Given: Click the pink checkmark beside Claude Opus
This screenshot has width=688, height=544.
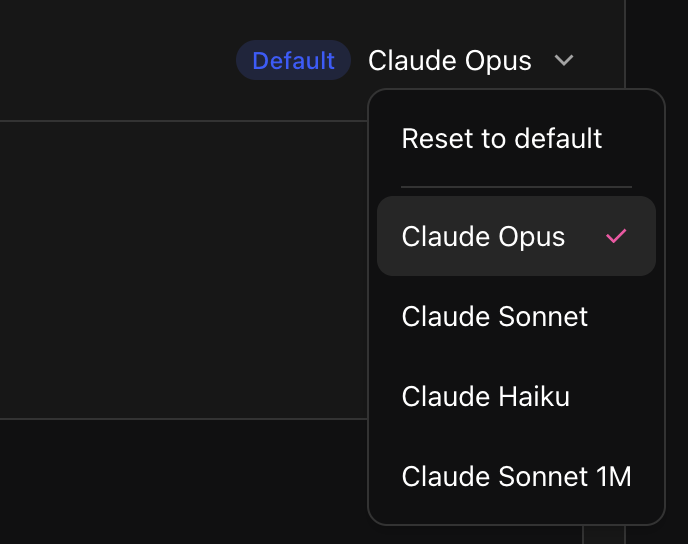Looking at the screenshot, I should [616, 236].
